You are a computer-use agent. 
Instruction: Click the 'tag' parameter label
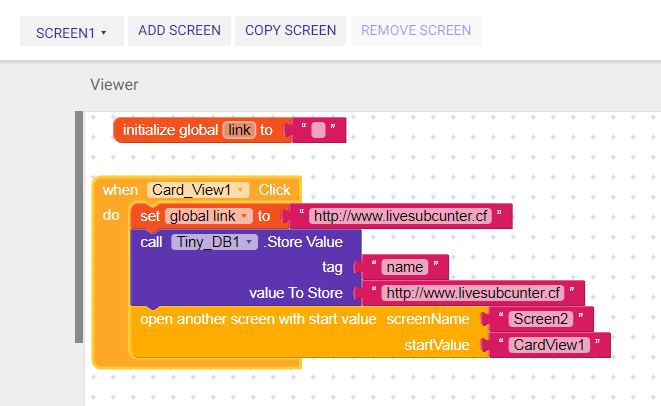332,267
